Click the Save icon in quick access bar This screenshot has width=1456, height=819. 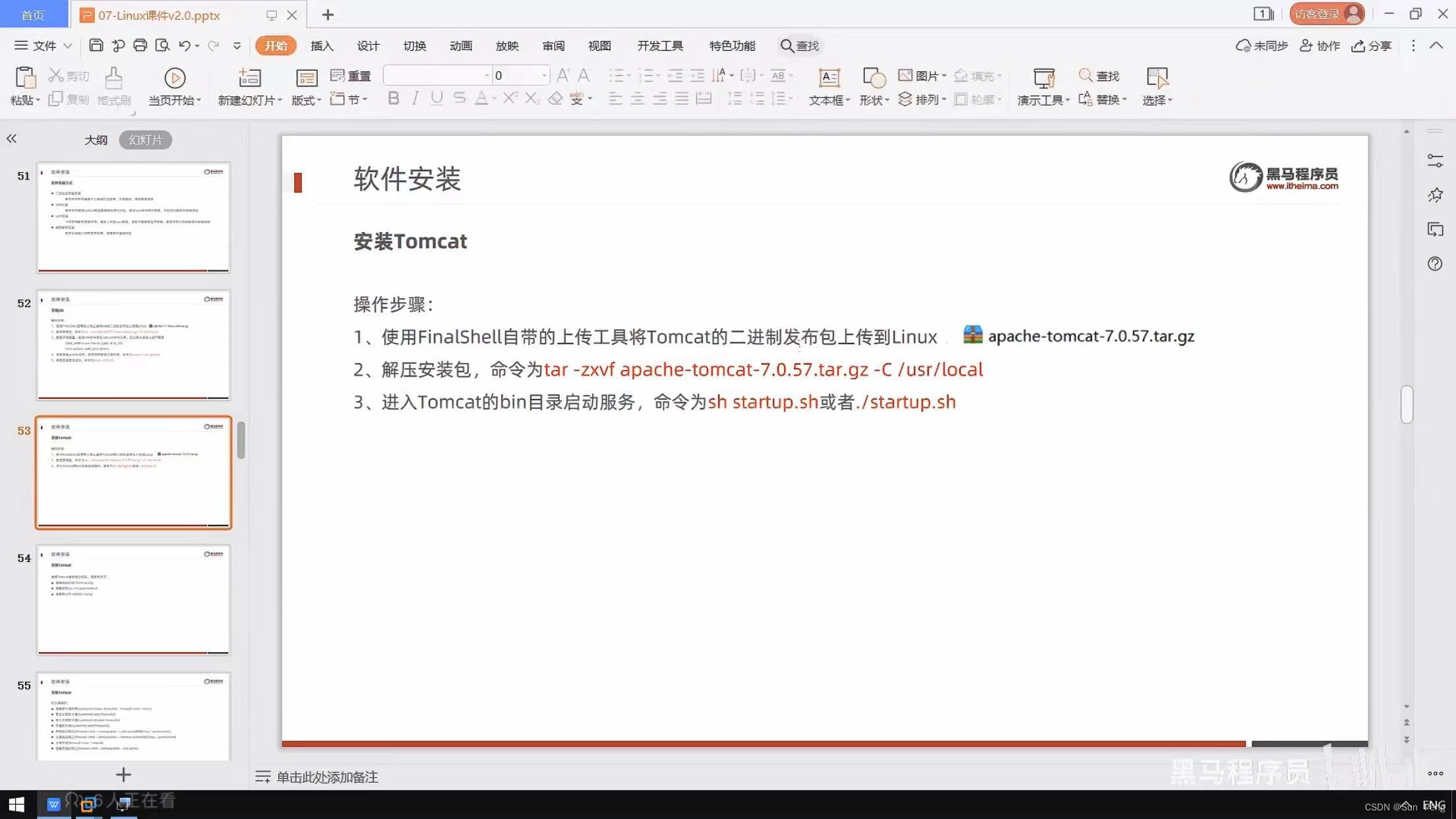96,45
